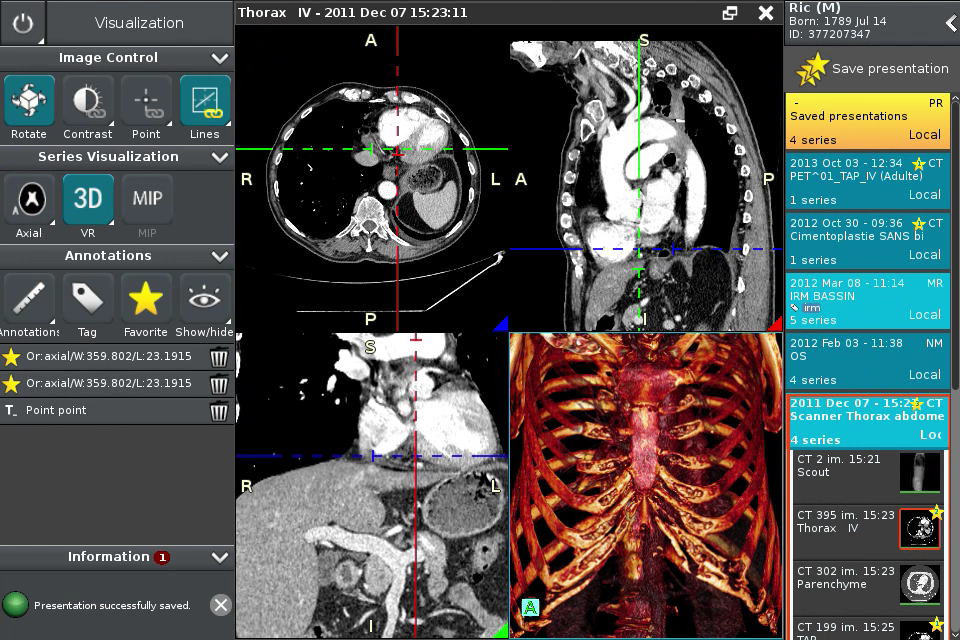Select CT 199 im. series row

click(x=868, y=629)
